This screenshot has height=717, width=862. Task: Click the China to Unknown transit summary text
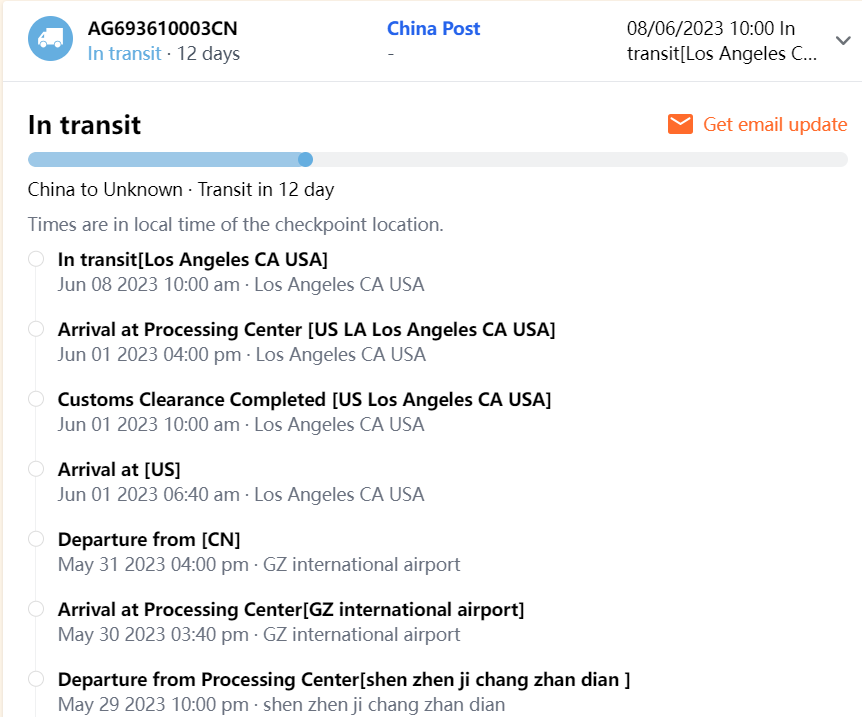(181, 189)
